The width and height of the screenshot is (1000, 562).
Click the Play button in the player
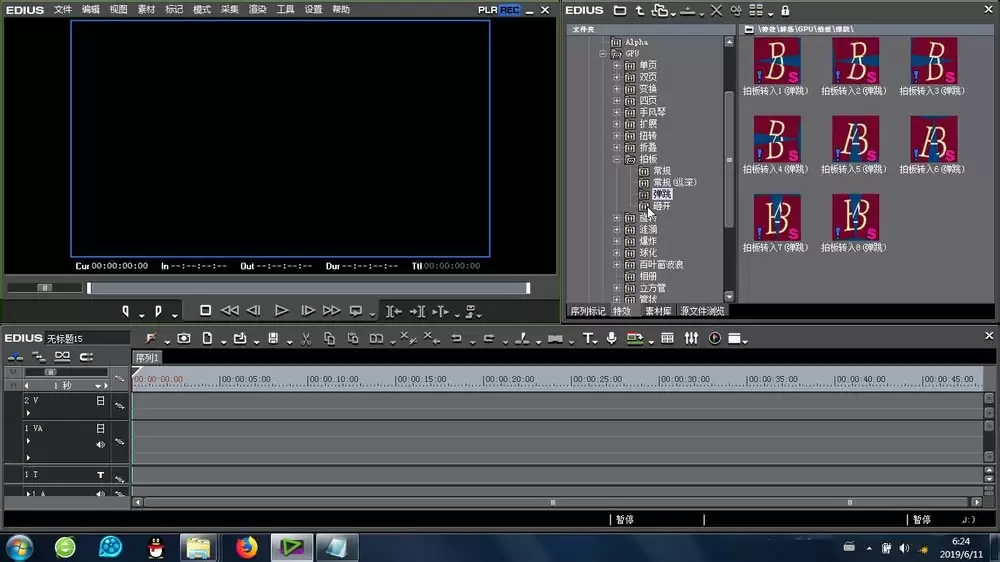(281, 311)
